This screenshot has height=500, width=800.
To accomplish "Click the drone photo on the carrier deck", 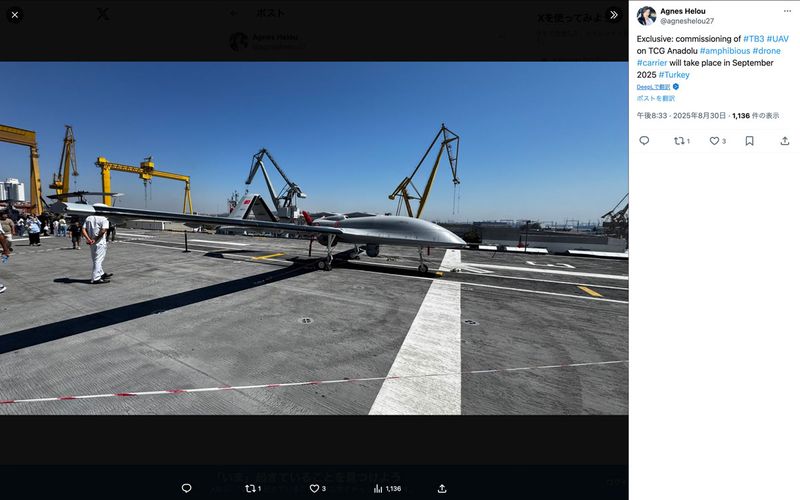I will click(314, 238).
